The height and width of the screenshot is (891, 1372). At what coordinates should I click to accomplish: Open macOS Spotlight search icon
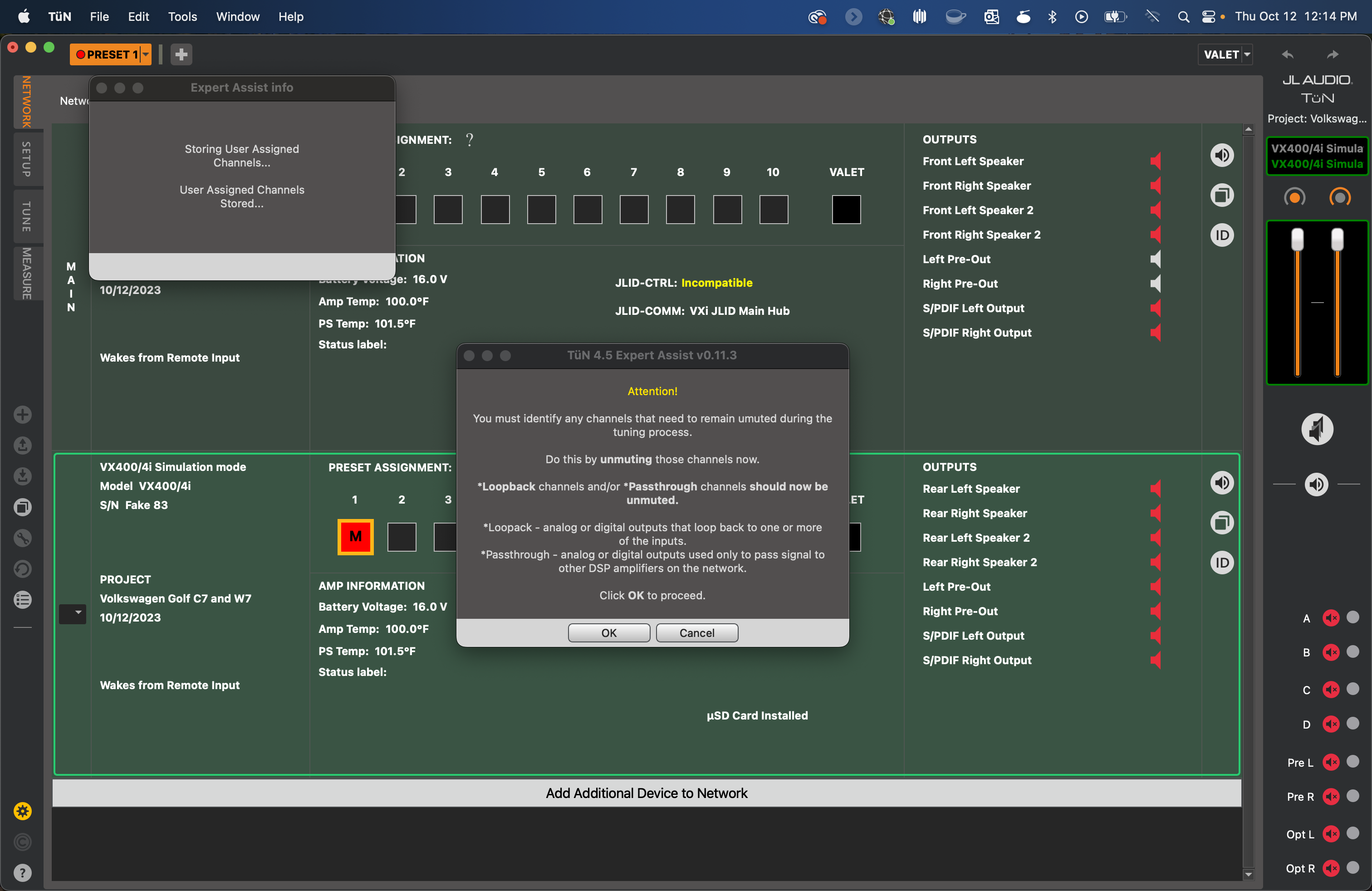[x=1184, y=17]
